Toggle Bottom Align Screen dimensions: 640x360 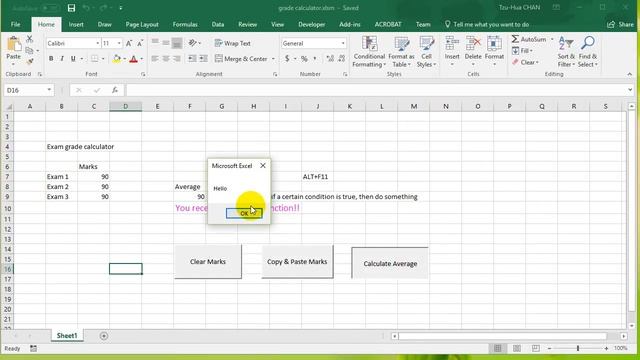click(177, 42)
